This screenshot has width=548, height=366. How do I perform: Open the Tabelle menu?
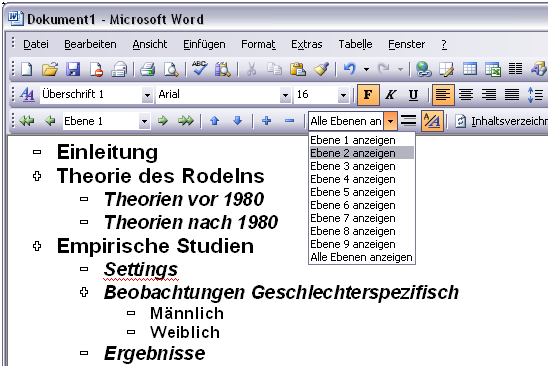click(355, 44)
